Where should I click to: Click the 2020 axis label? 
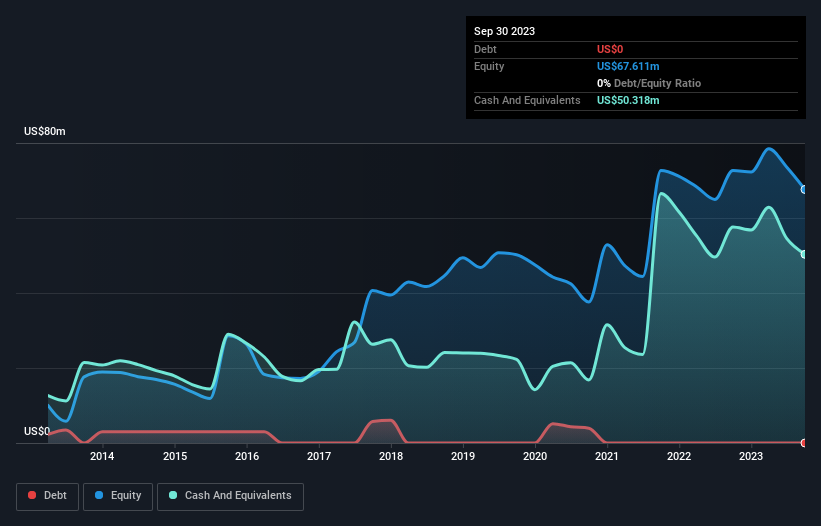535,456
